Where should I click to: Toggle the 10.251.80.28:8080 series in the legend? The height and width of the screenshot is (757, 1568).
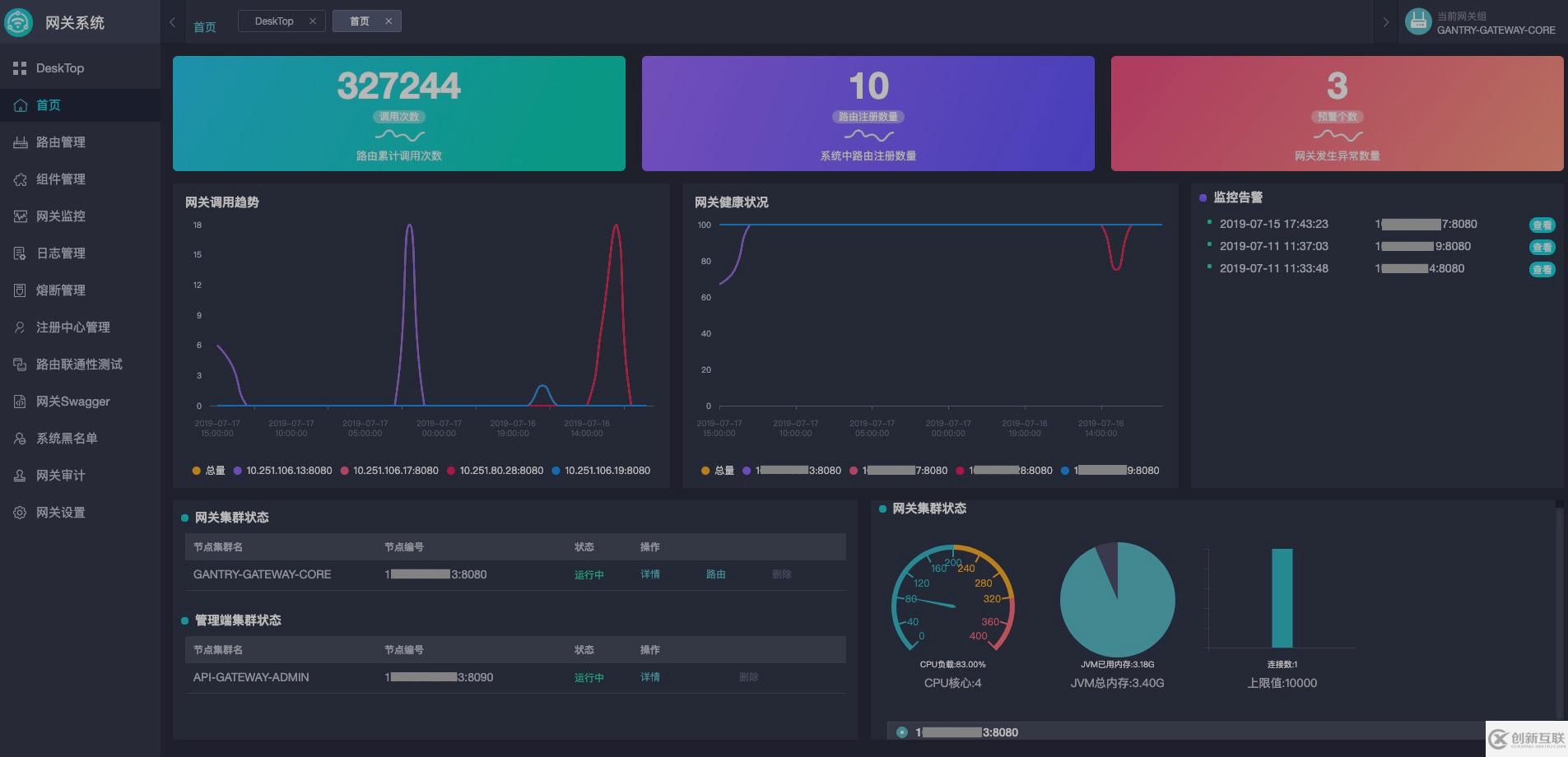[496, 471]
